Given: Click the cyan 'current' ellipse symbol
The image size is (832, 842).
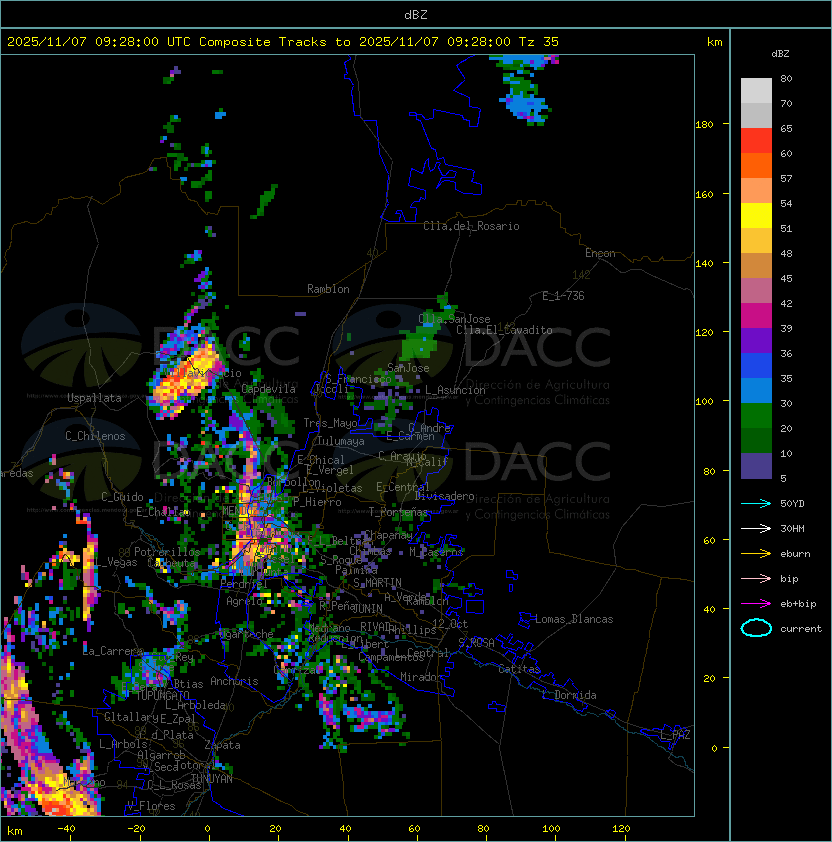Looking at the screenshot, I should pos(756,628).
